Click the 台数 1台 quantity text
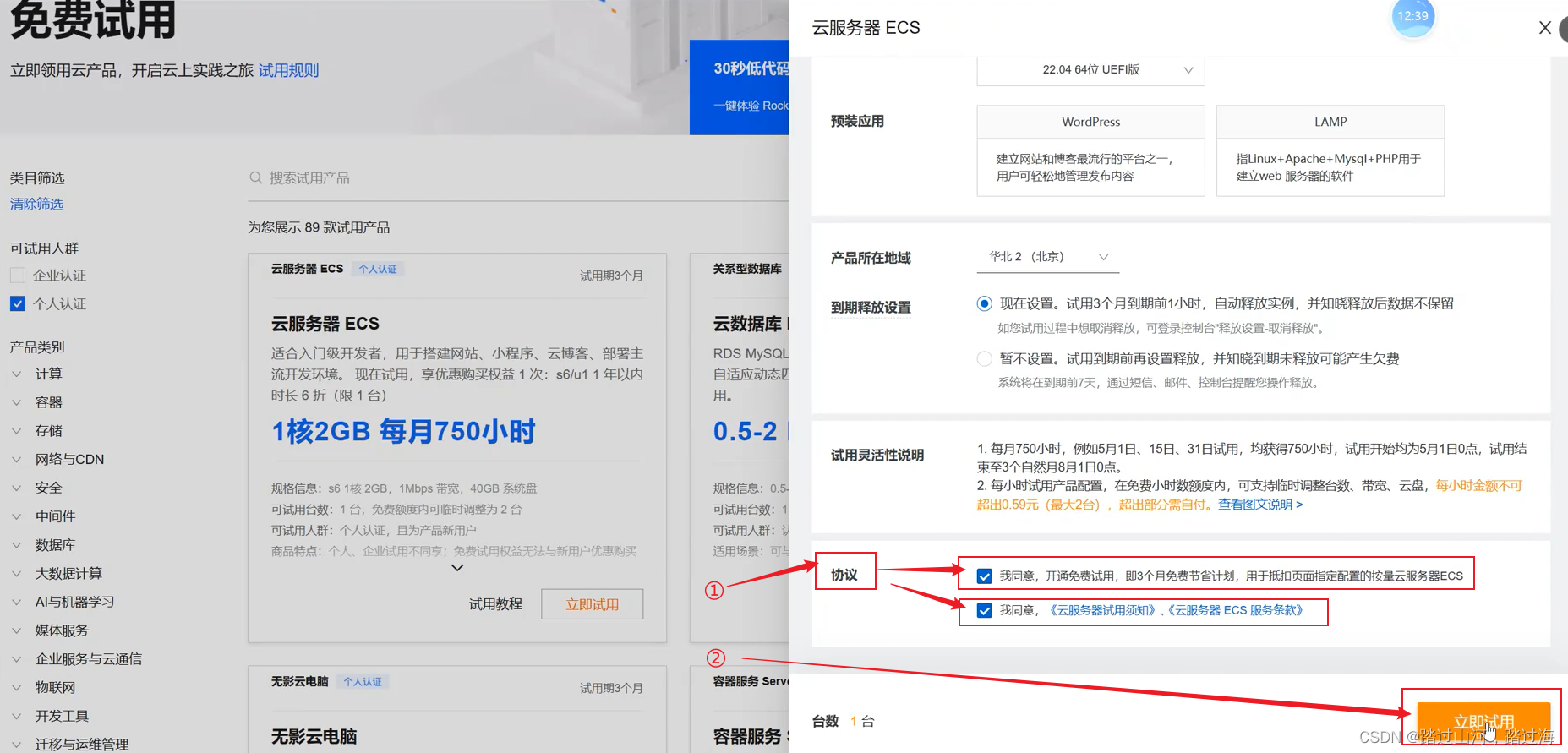The height and width of the screenshot is (753, 1568). pos(843,721)
